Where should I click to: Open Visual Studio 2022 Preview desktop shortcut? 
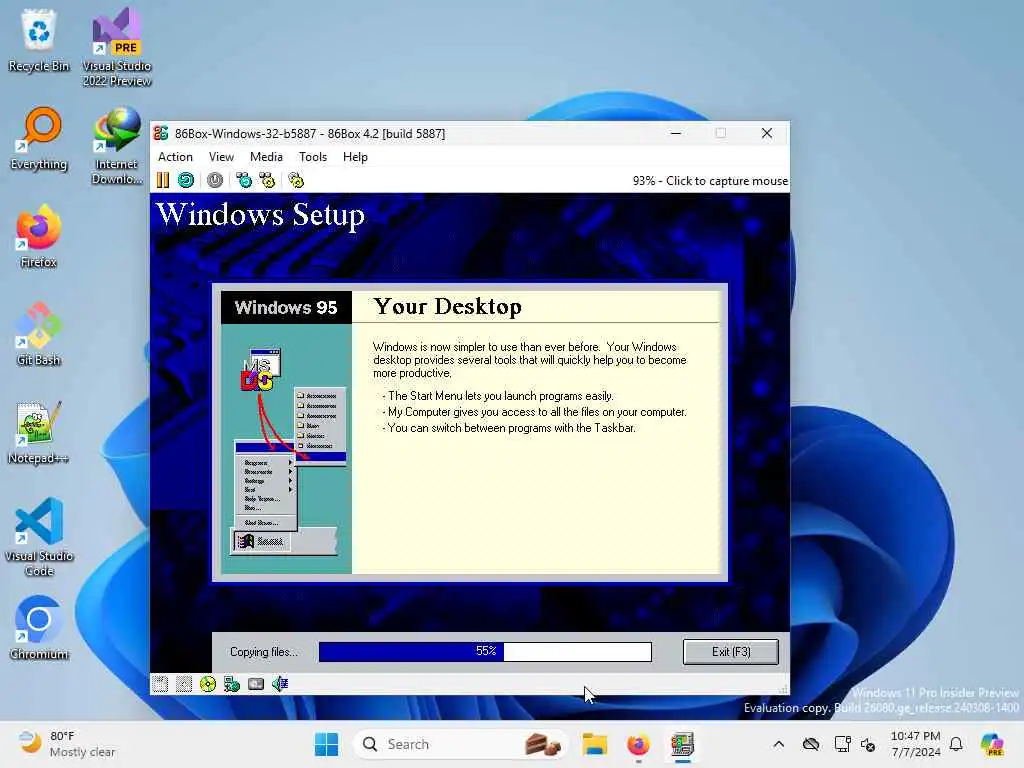pos(117,48)
